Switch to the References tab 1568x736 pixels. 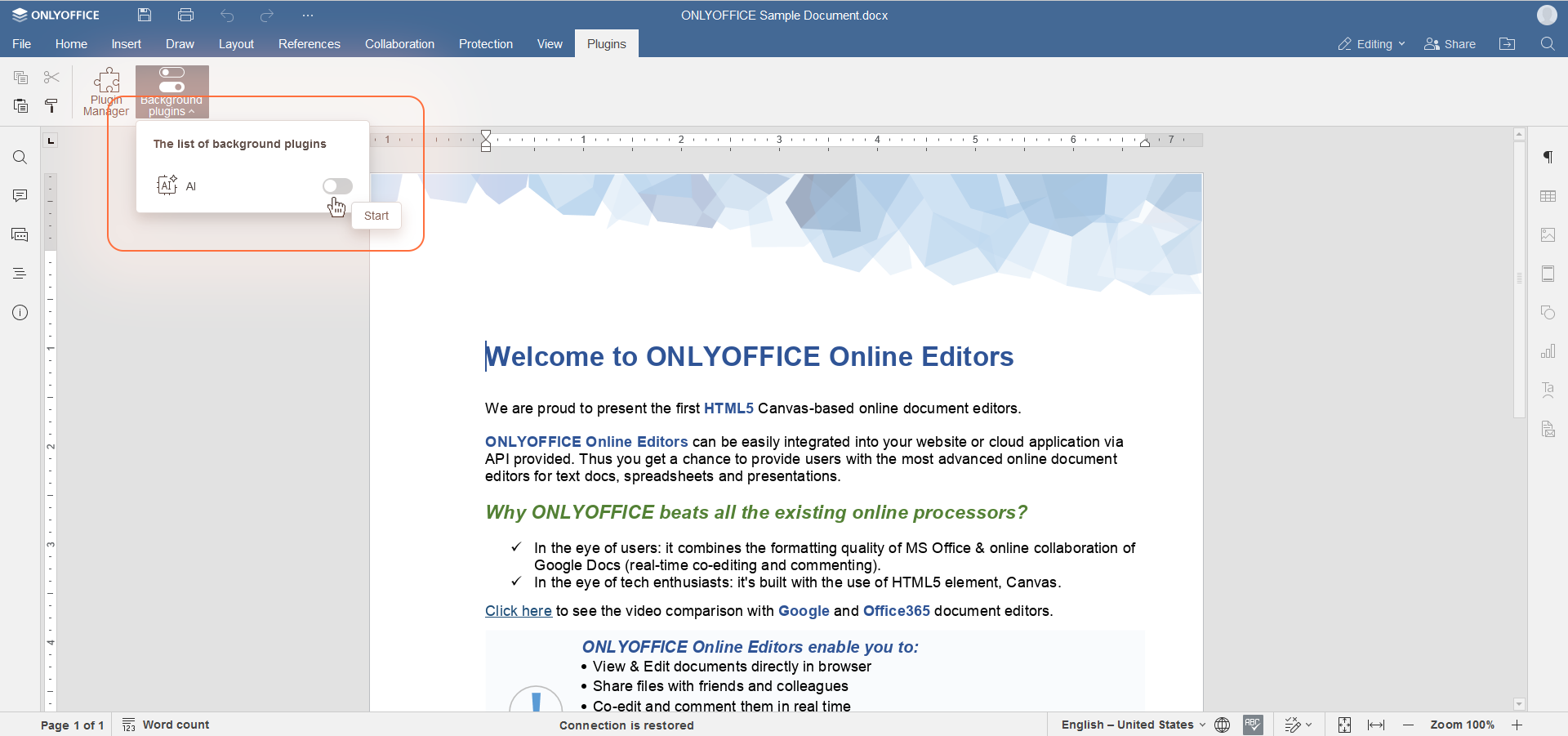[x=309, y=44]
